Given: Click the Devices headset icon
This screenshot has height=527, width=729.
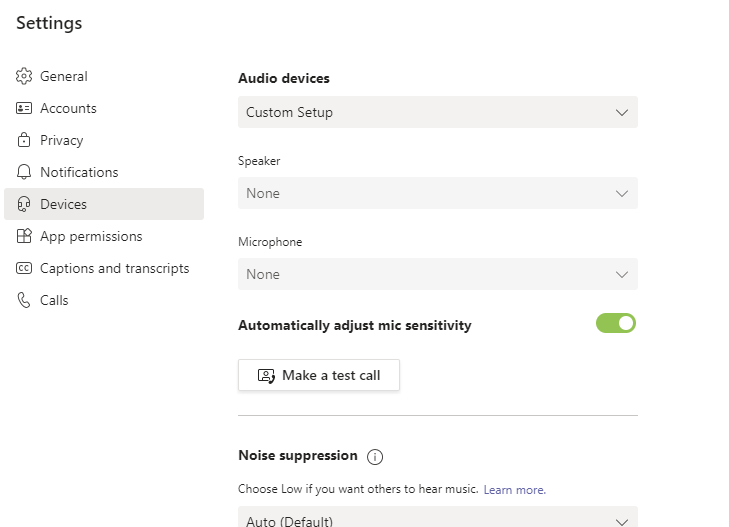Looking at the screenshot, I should point(24,204).
